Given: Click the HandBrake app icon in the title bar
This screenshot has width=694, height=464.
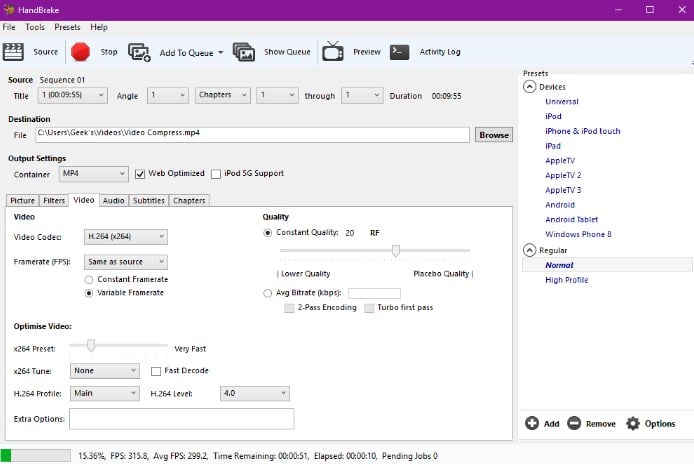Looking at the screenshot, I should coord(8,9).
